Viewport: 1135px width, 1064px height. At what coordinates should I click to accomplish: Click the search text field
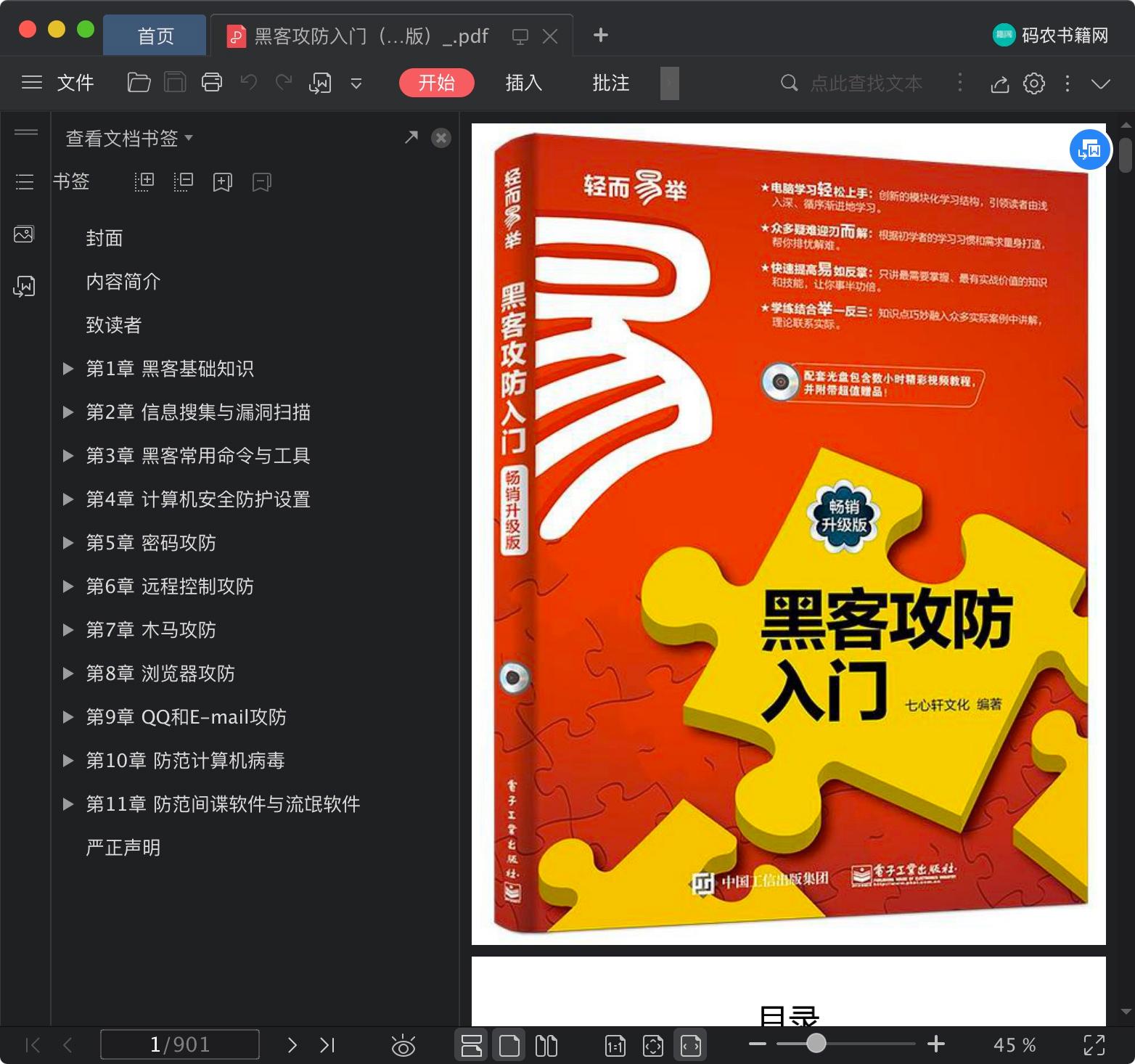866,83
